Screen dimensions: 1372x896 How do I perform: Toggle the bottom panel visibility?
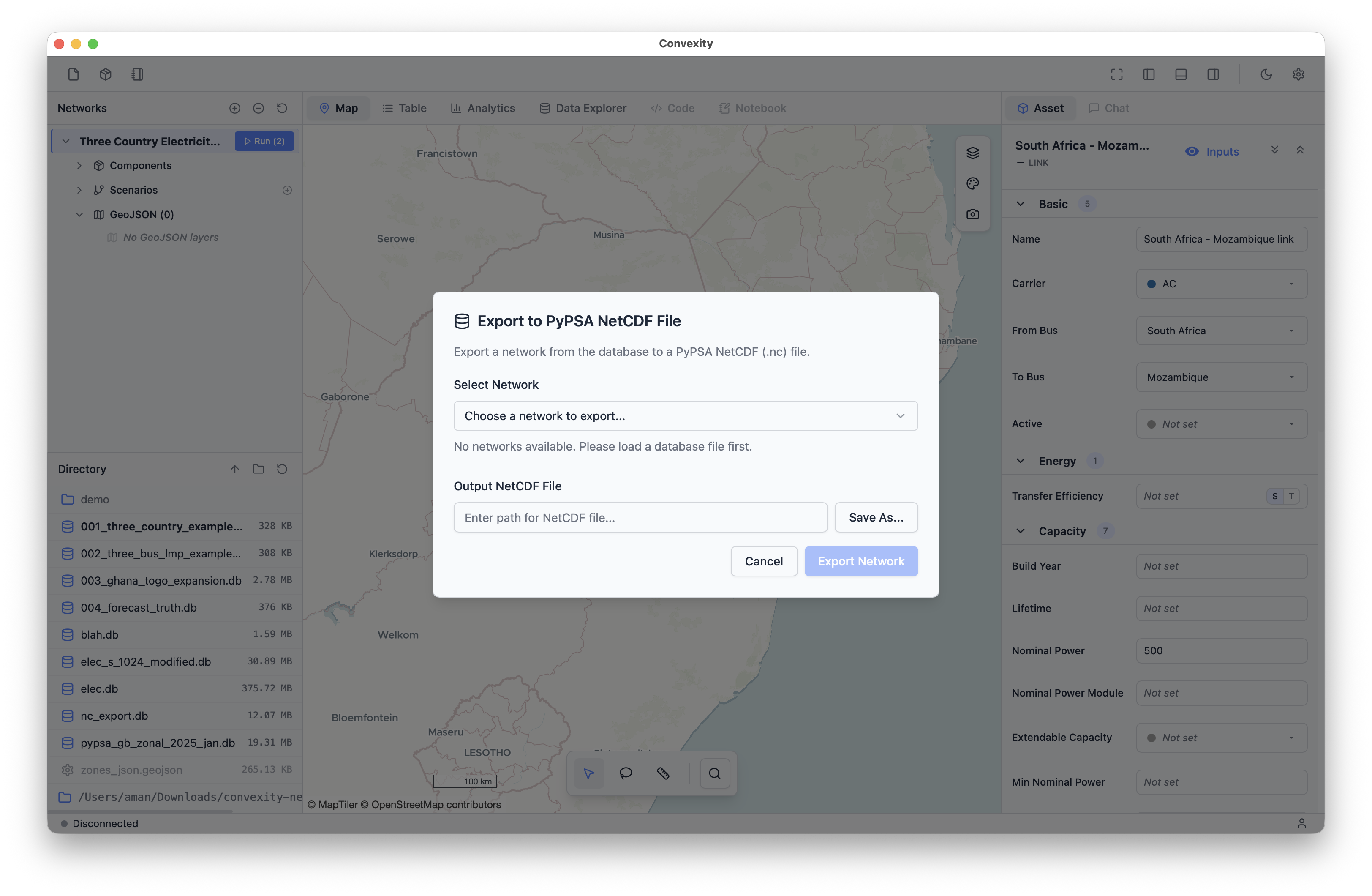click(x=1181, y=74)
